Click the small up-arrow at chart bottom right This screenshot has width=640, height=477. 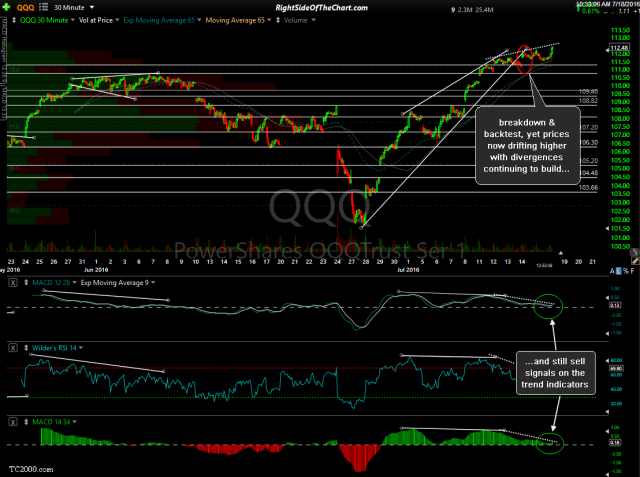(561, 253)
